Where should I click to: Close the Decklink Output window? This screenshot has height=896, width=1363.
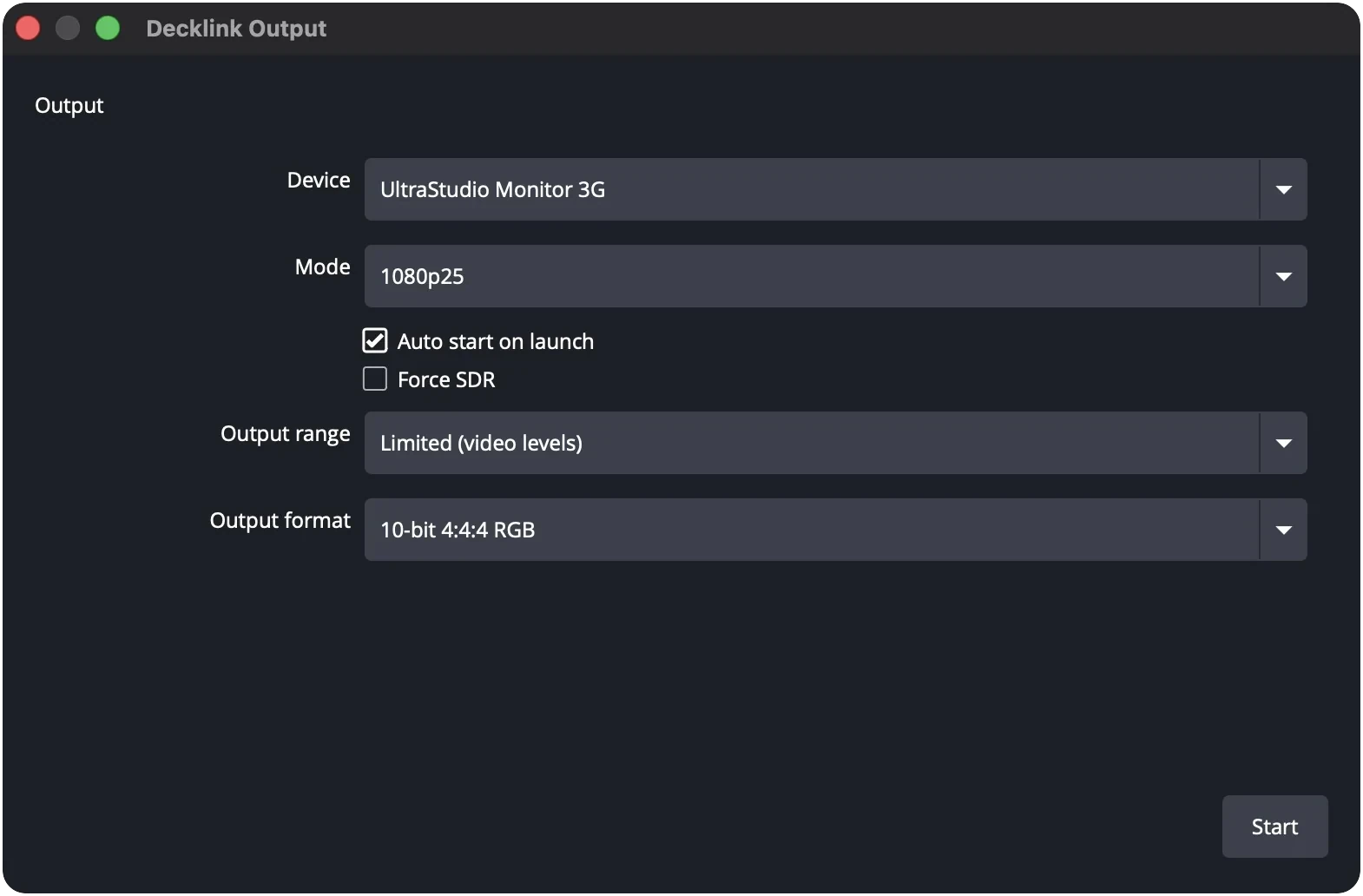tap(28, 28)
